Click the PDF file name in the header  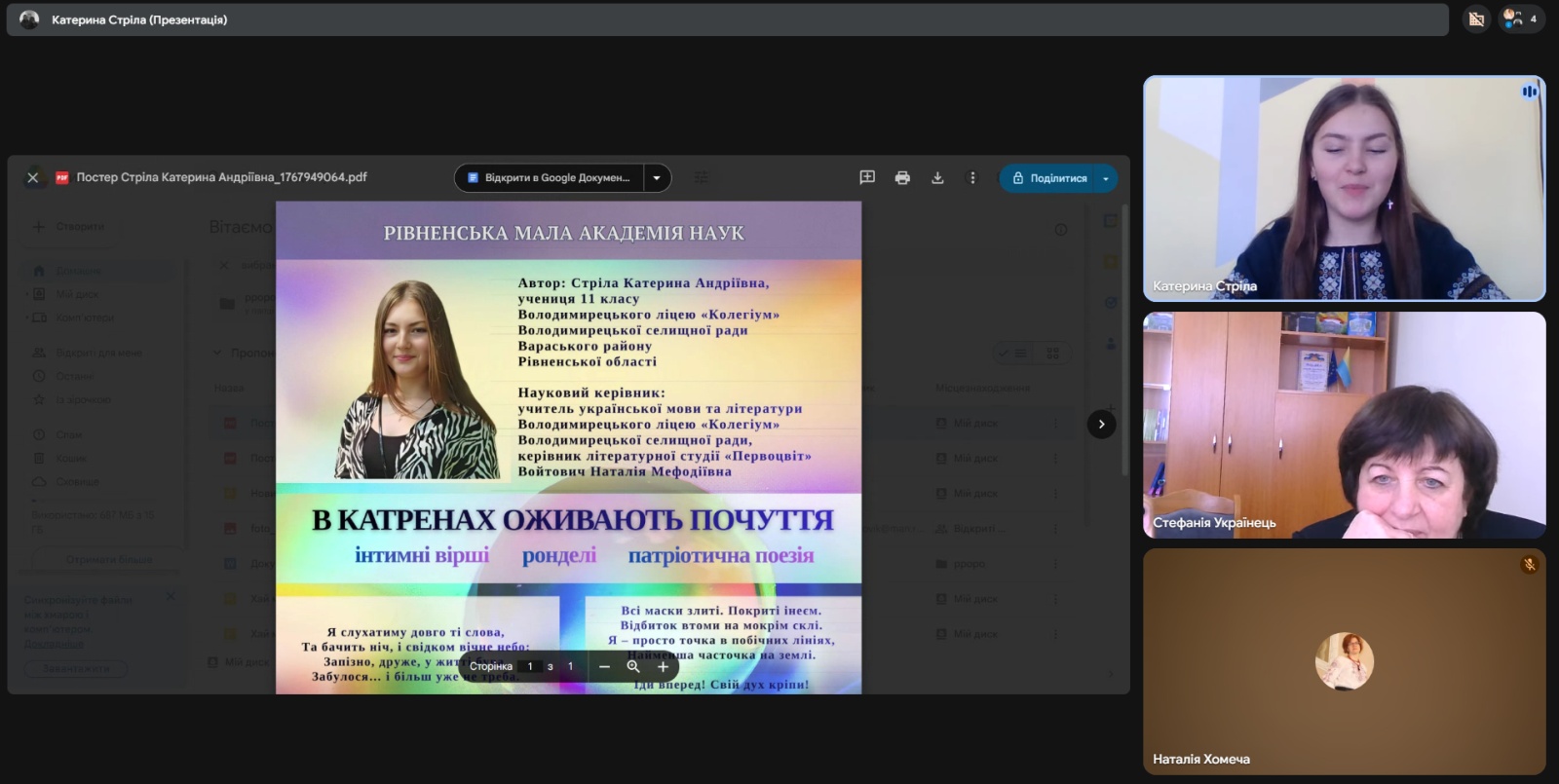pos(221,177)
